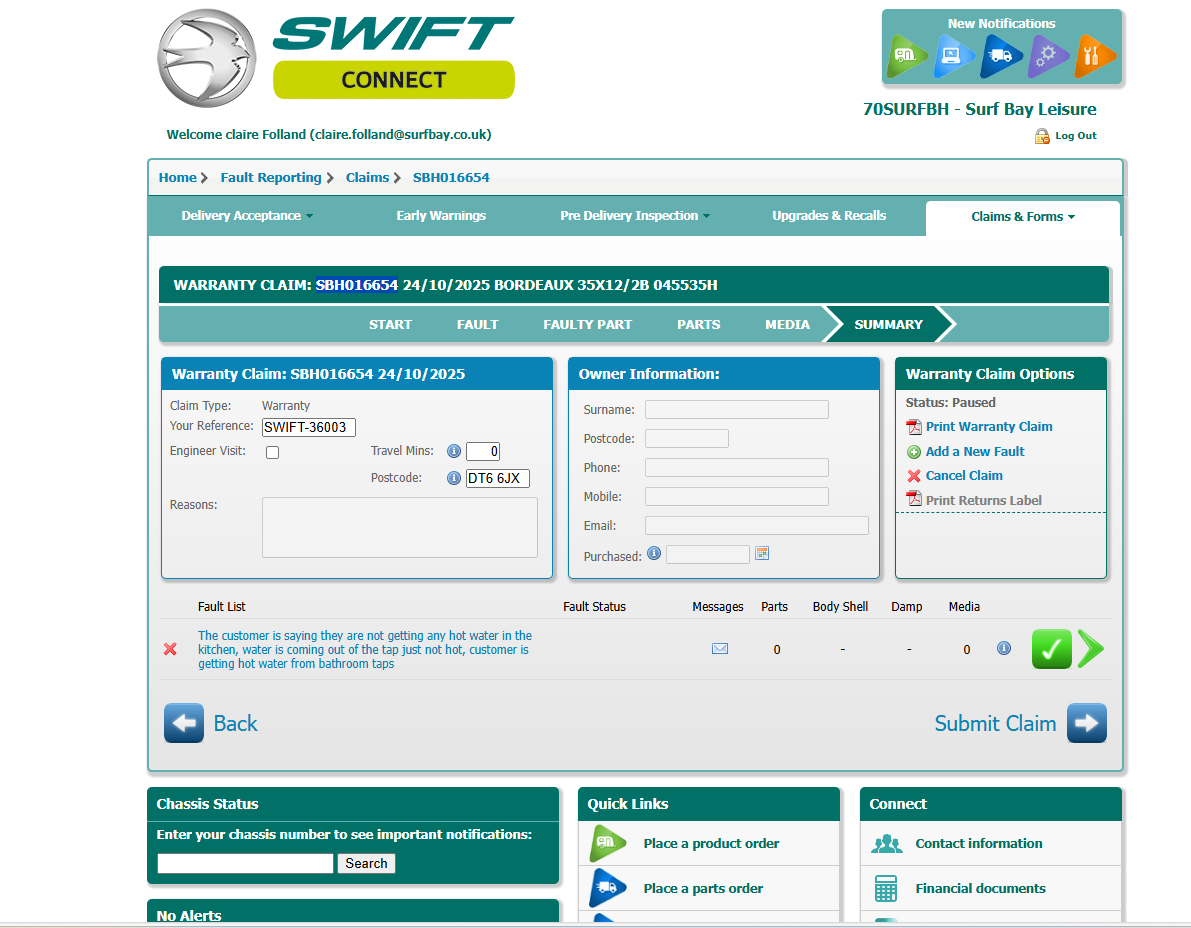This screenshot has height=928, width=1191.
Task: Click the blue Back arrow icon
Action: point(184,723)
